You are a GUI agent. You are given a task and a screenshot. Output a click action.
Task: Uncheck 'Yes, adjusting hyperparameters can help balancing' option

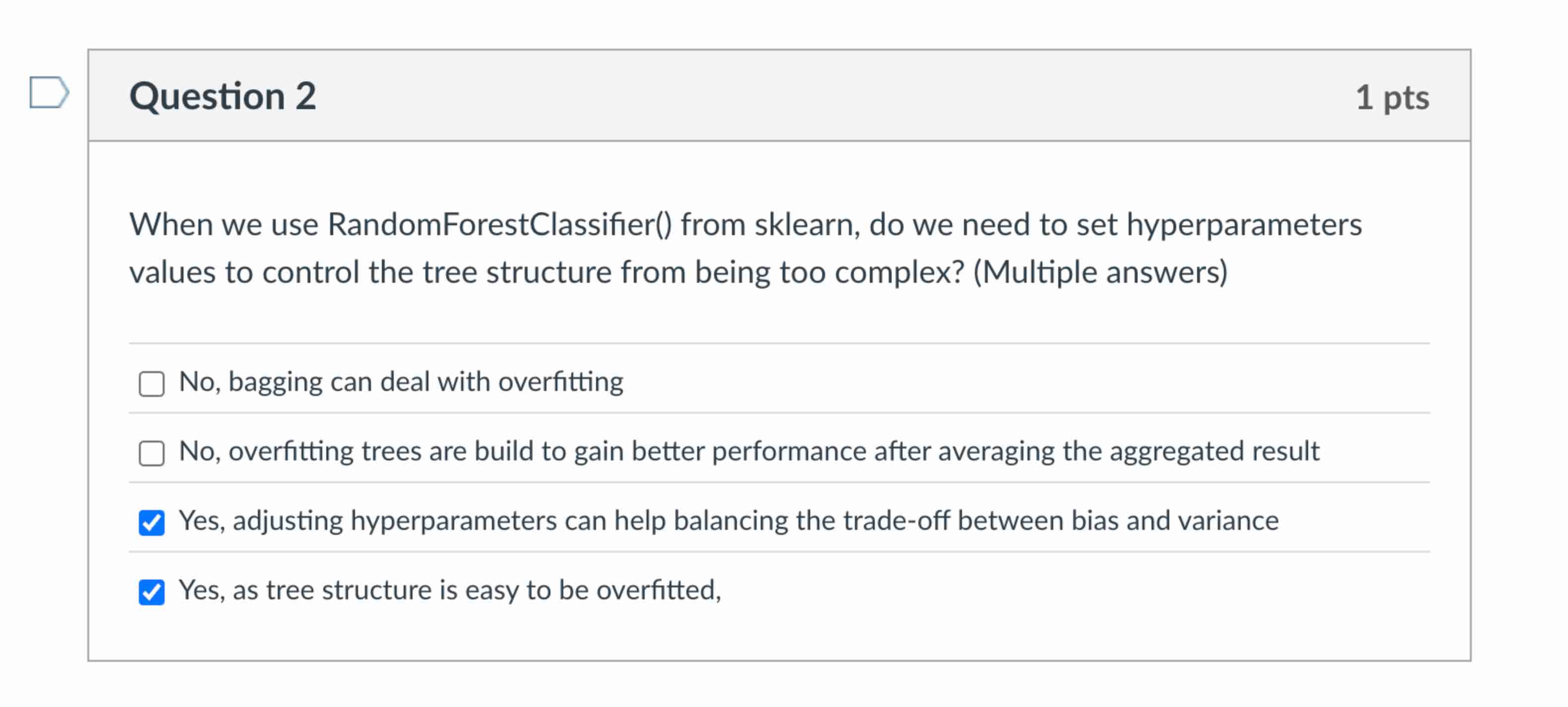[151, 521]
